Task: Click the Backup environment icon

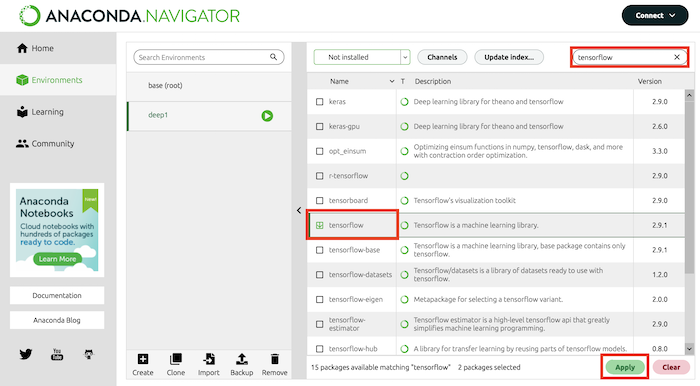Action: 242,359
